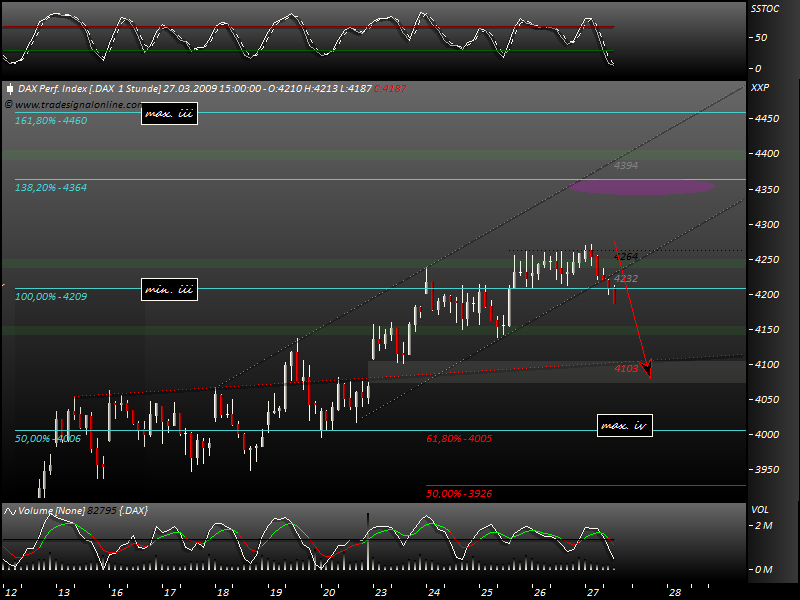The image size is (800, 600).
Task: Click the 4200 price axis tick
Action: pyautogui.click(x=767, y=295)
